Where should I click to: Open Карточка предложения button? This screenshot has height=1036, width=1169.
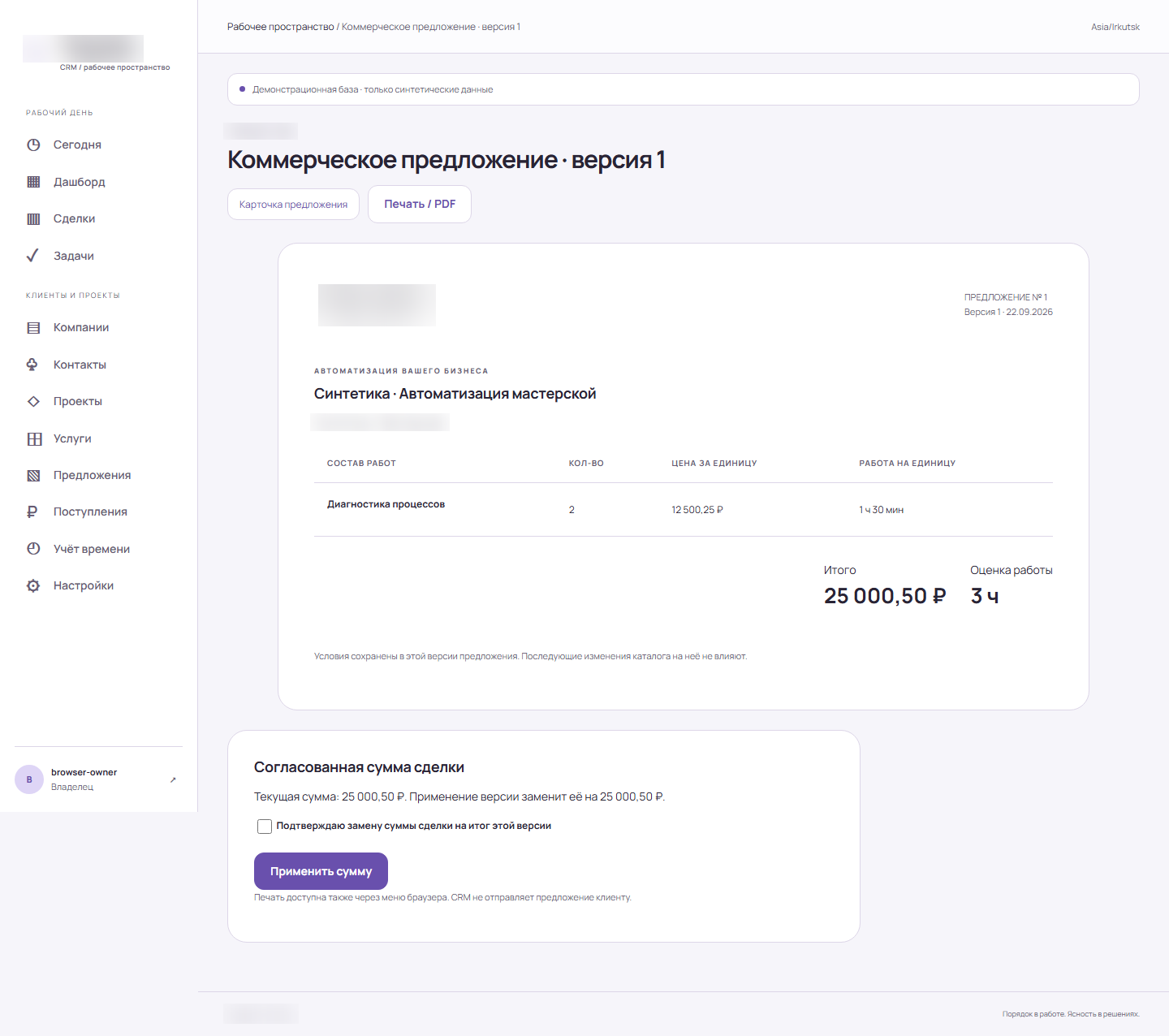click(293, 205)
